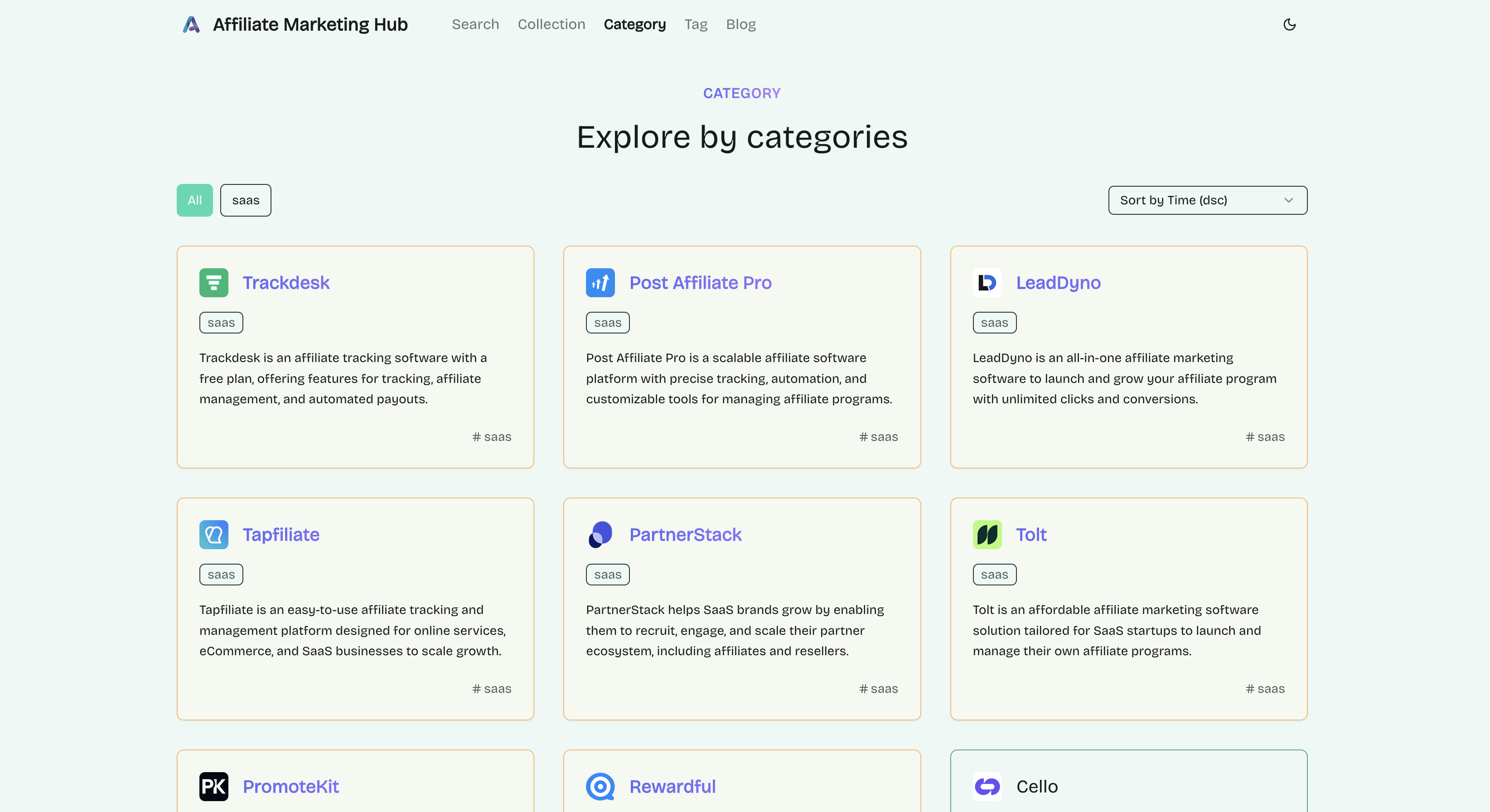This screenshot has height=812, width=1490.
Task: Click the Tapfiliate description text
Action: [353, 630]
